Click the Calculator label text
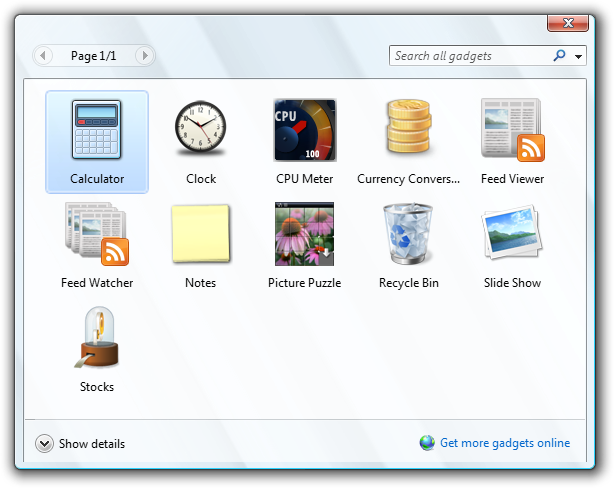Screen dimensions: 614x488 coord(97,179)
